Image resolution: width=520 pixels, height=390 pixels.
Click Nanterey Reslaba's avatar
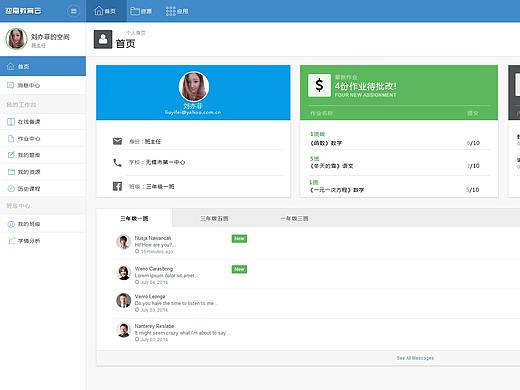pos(123,330)
